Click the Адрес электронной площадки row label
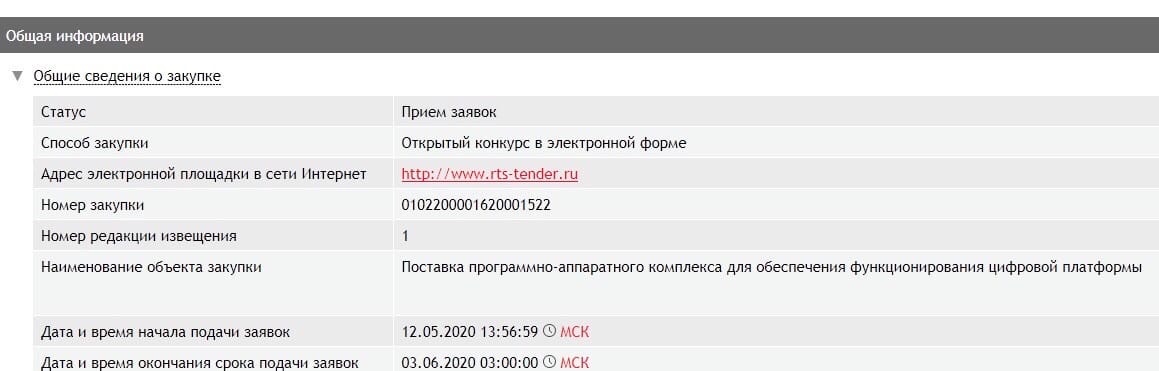Image resolution: width=1159 pixels, height=371 pixels. [203, 174]
